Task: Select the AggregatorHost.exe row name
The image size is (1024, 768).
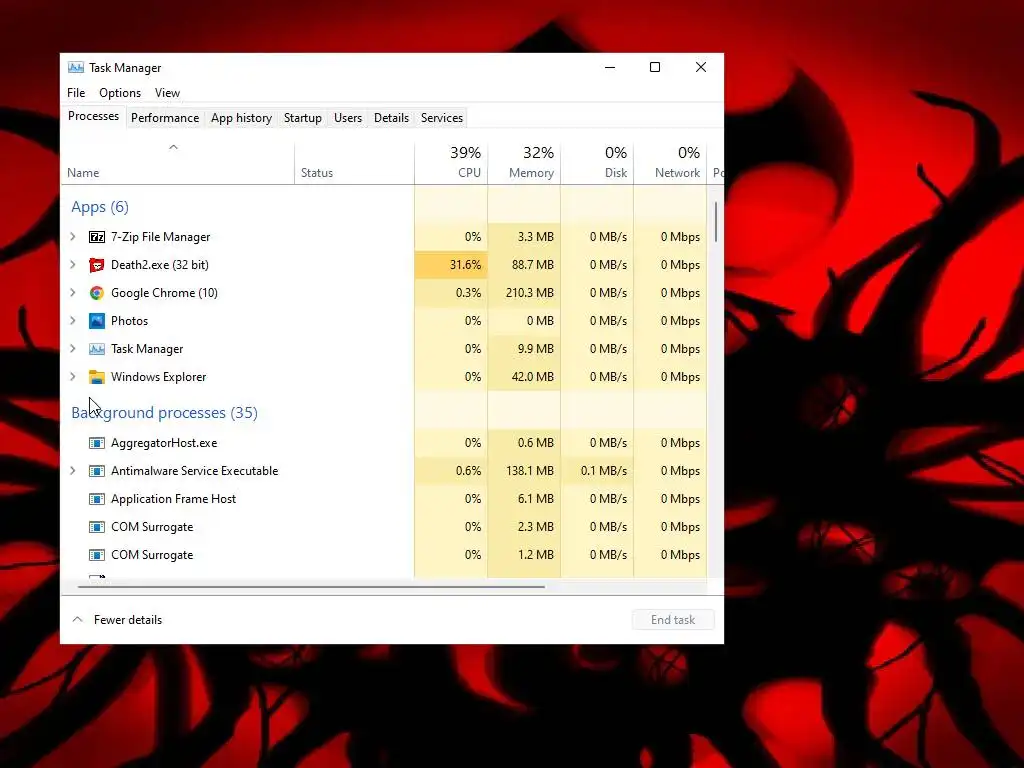Action: click(164, 443)
